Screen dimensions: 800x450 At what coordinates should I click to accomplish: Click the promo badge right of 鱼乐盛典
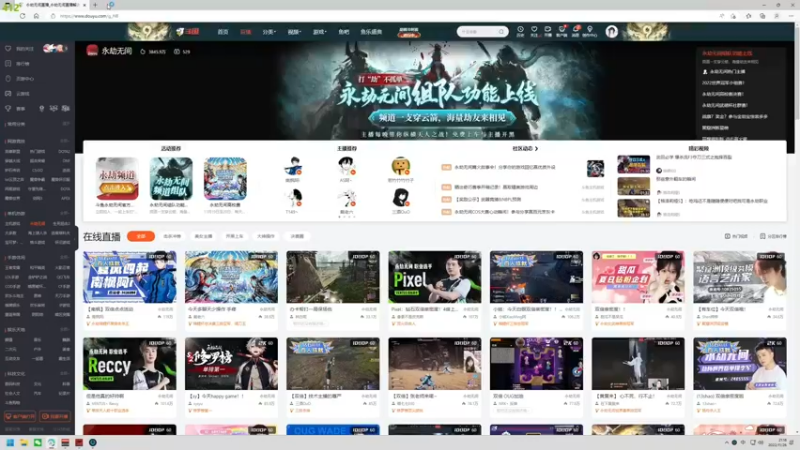[x=409, y=32]
